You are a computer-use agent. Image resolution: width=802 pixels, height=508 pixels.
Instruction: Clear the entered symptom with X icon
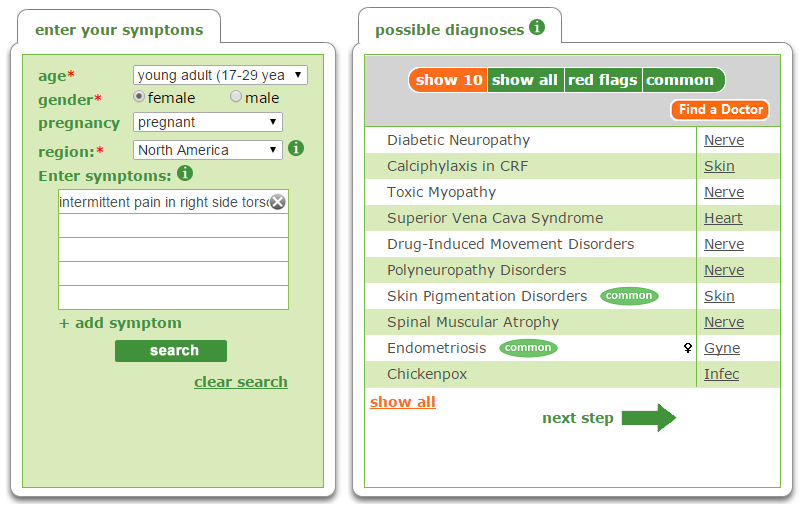278,202
